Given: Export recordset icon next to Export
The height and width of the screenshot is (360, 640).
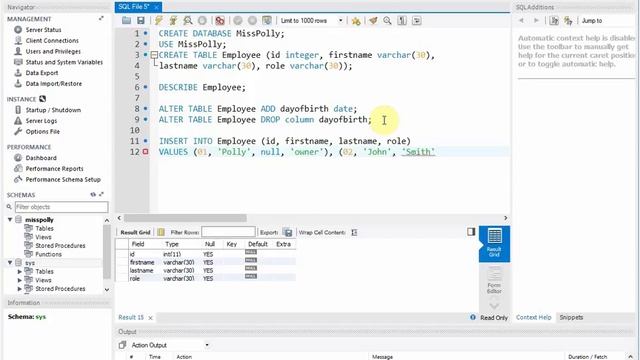Looking at the screenshot, I should 288,232.
